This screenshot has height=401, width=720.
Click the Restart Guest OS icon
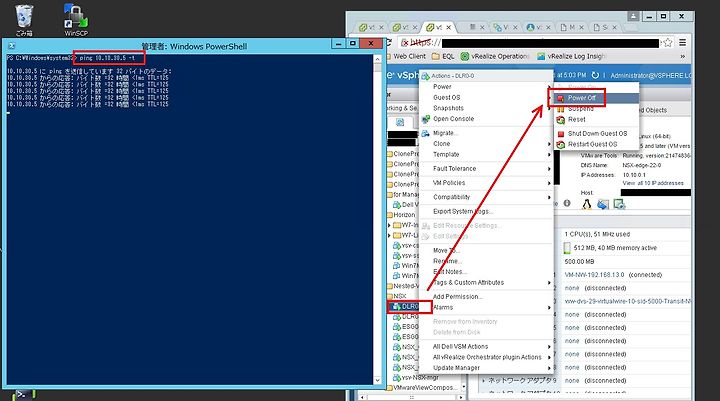(561, 144)
